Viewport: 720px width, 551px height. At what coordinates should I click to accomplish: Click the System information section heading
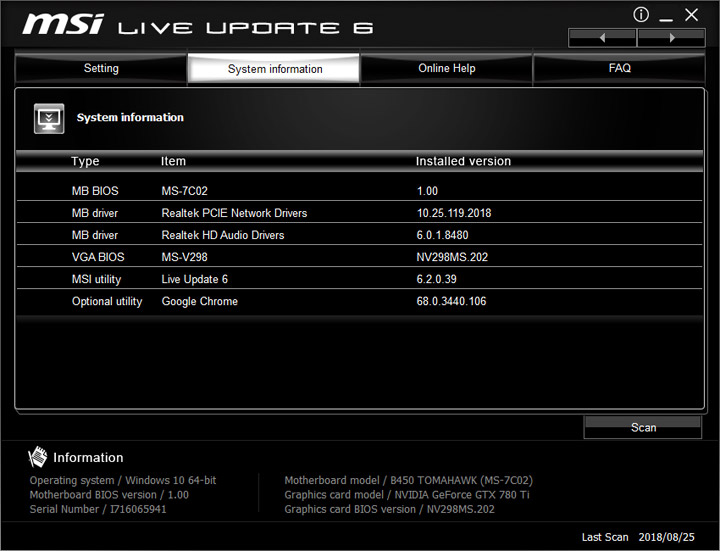click(130, 118)
